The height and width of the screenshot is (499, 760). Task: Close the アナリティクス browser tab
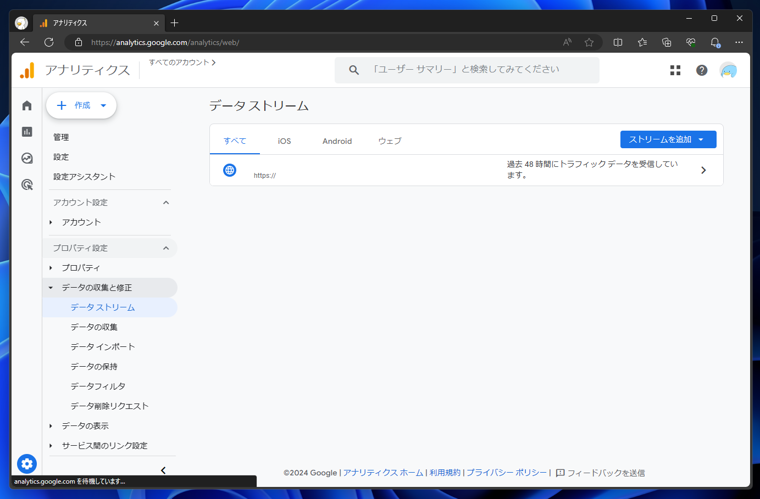pyautogui.click(x=156, y=23)
